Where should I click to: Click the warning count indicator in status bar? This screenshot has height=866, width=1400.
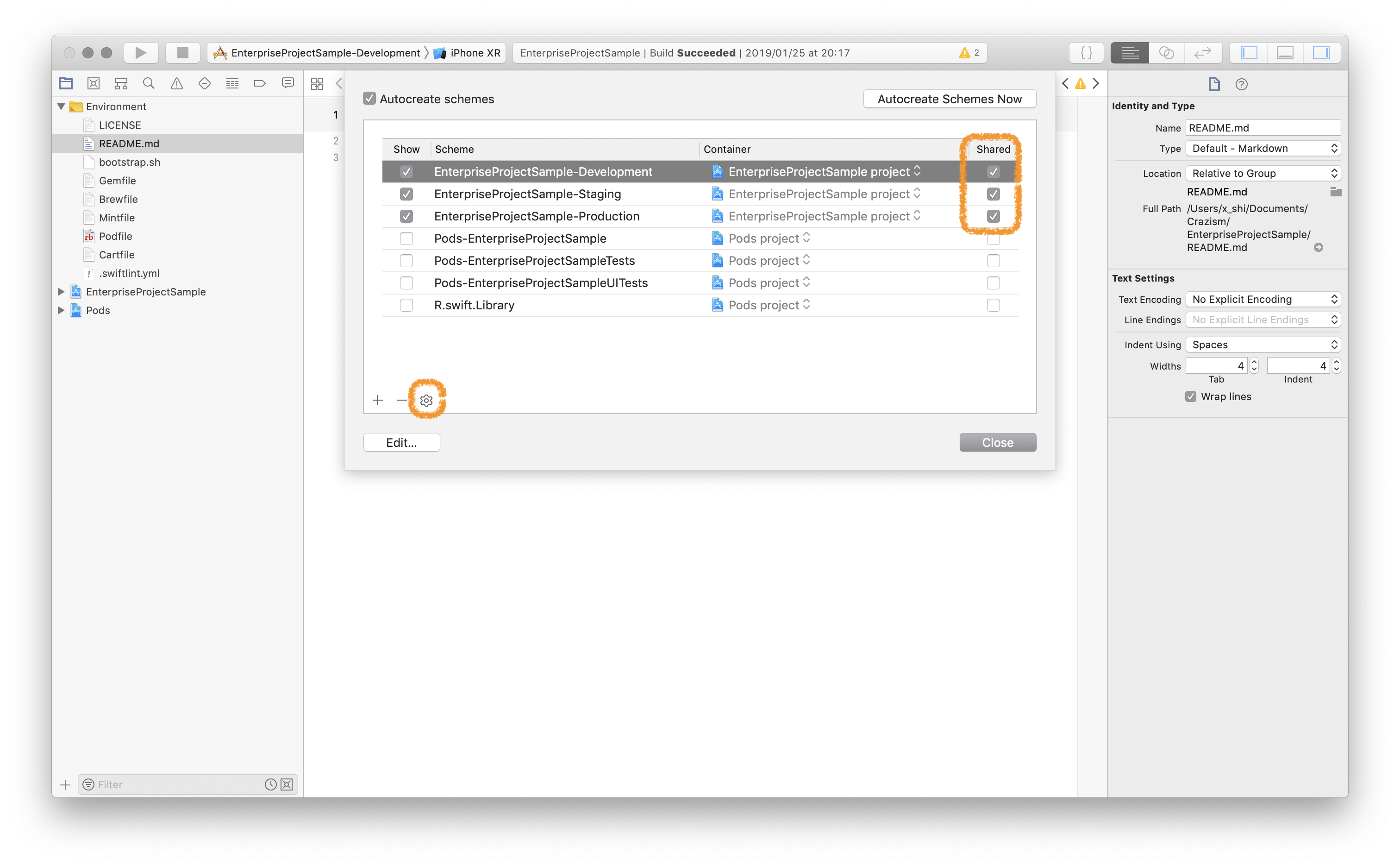click(969, 53)
